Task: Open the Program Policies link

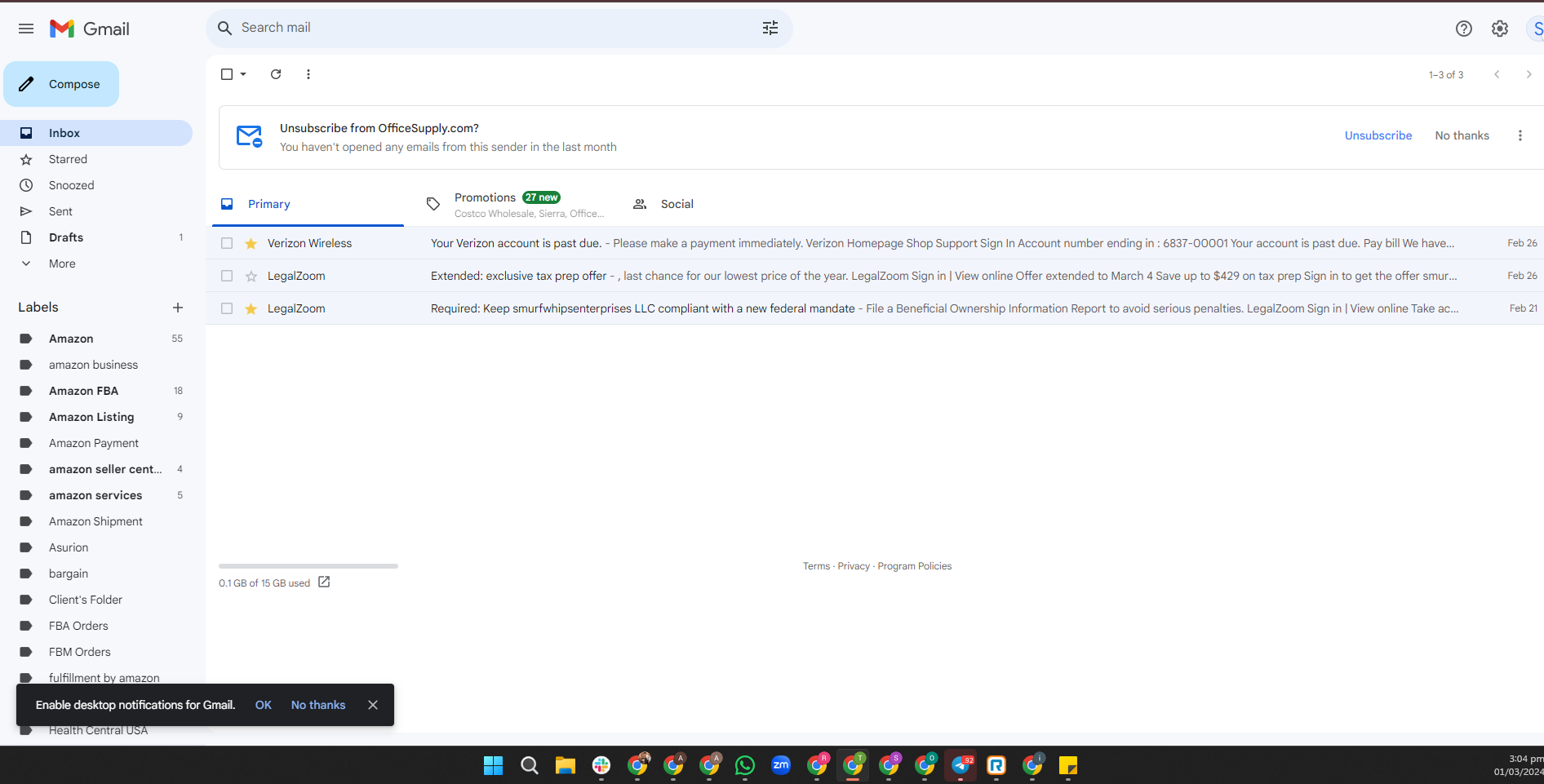Action: click(914, 566)
